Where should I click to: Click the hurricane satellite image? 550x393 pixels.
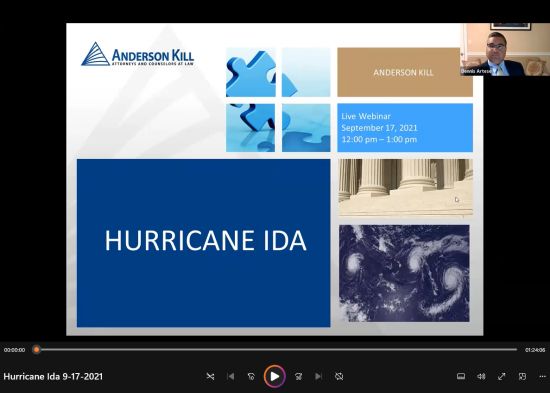(x=404, y=273)
